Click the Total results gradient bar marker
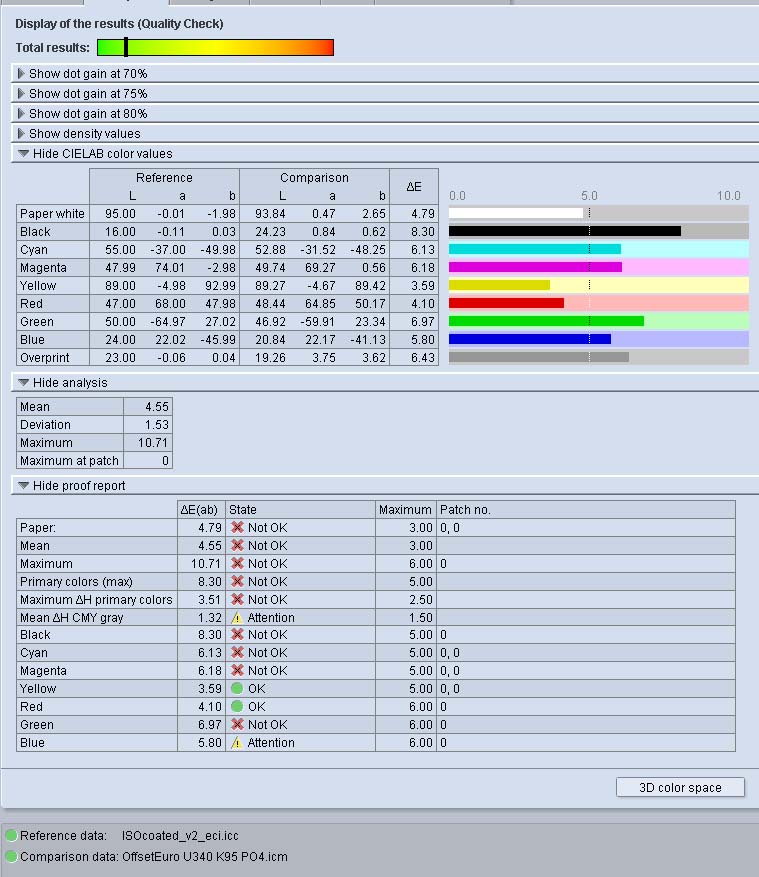 126,47
